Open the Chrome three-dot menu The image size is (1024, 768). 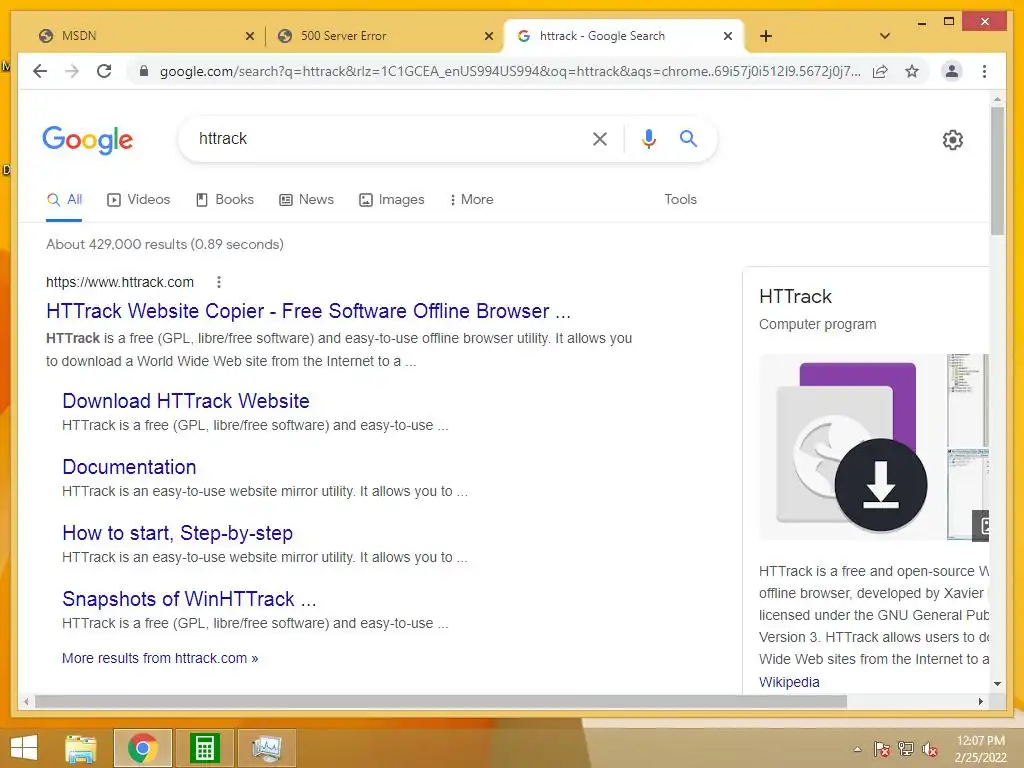point(984,71)
